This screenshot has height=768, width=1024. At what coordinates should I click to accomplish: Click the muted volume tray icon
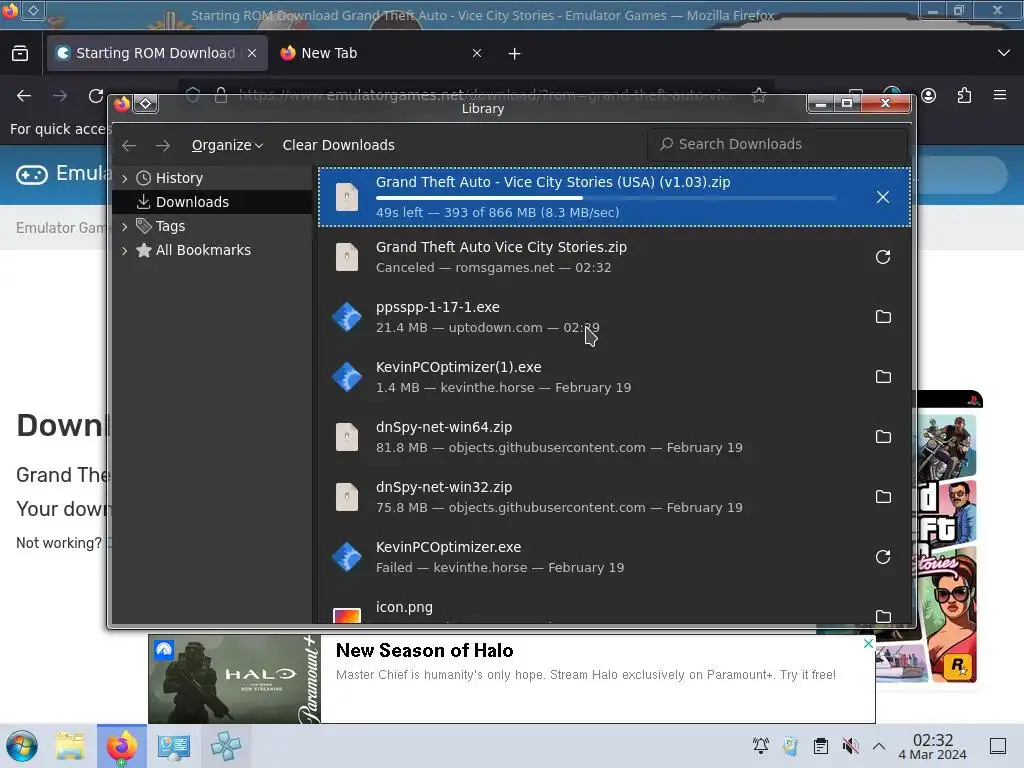(850, 746)
